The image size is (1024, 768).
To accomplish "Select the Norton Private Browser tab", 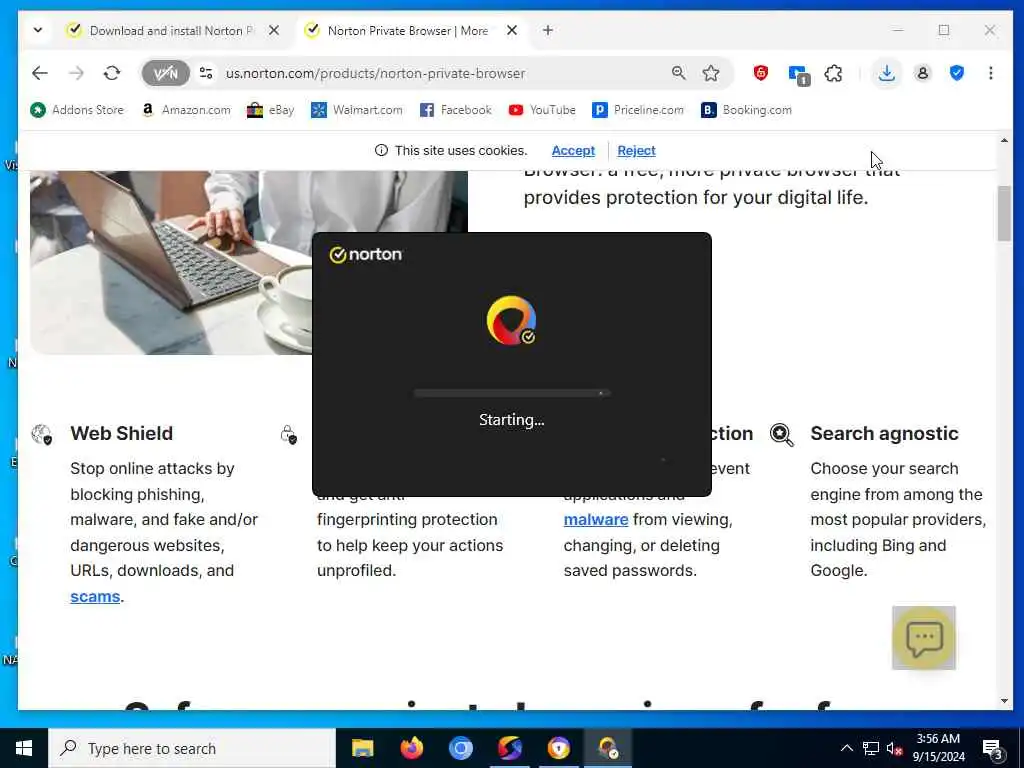I will click(408, 31).
